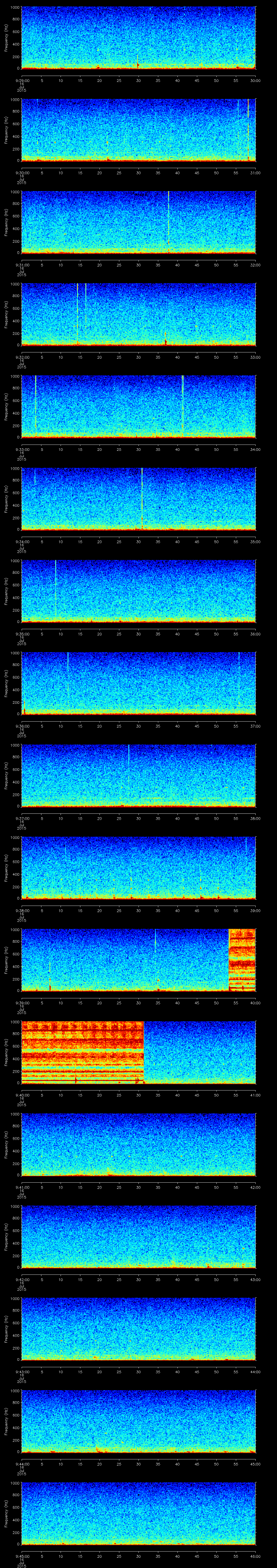
Task: Click the Frequency (Hz) axis label of the 9:29 panel
Action: click(x=6, y=38)
